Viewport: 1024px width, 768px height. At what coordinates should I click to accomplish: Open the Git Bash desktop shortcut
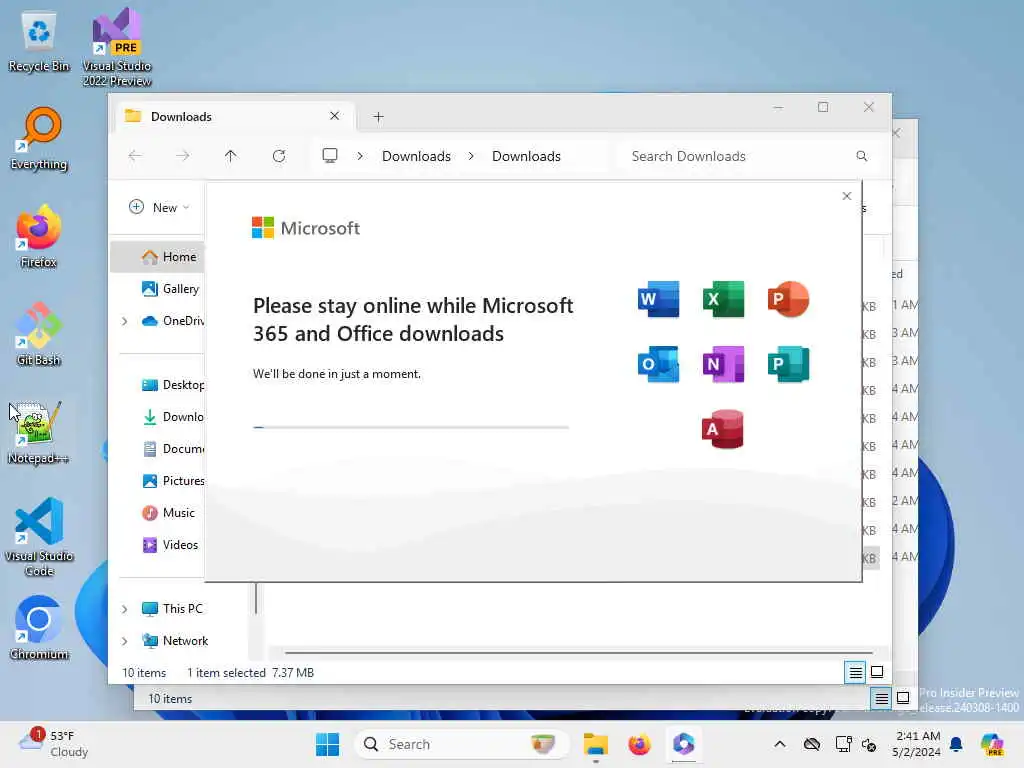tap(39, 334)
